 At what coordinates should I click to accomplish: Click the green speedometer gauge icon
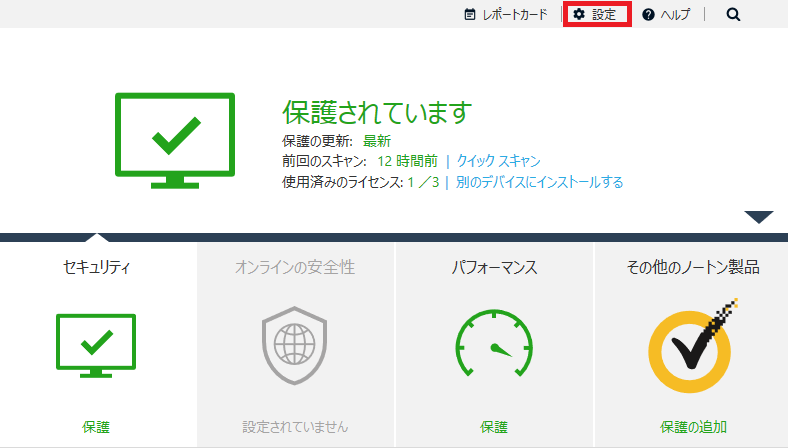pyautogui.click(x=494, y=343)
